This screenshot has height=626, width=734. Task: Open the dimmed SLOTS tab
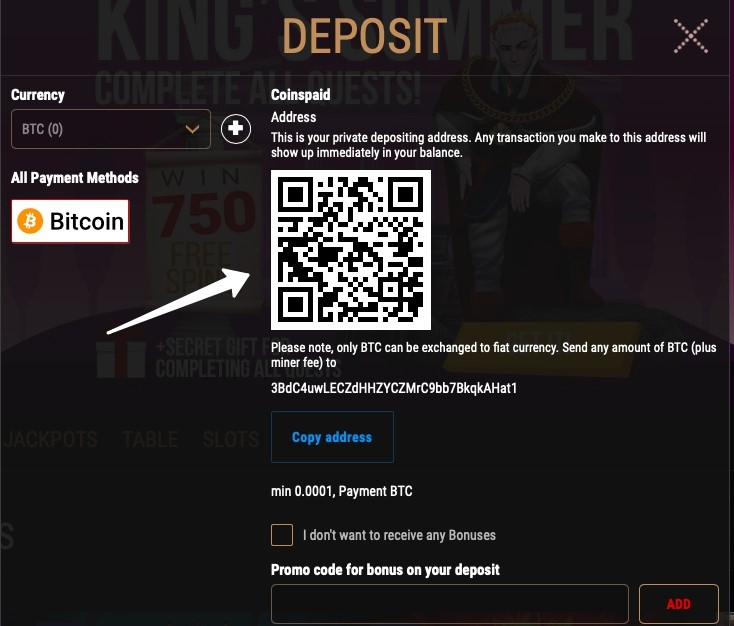231,440
